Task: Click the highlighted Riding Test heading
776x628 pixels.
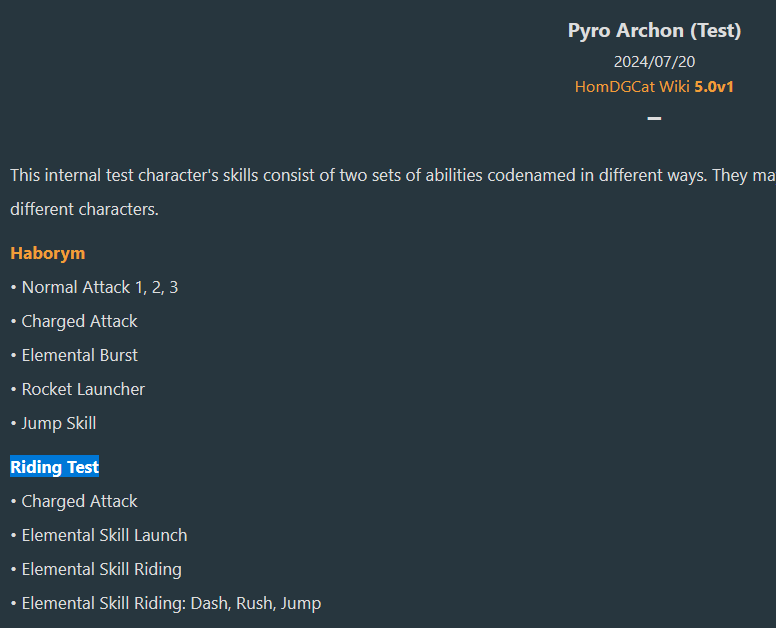Action: tap(55, 467)
